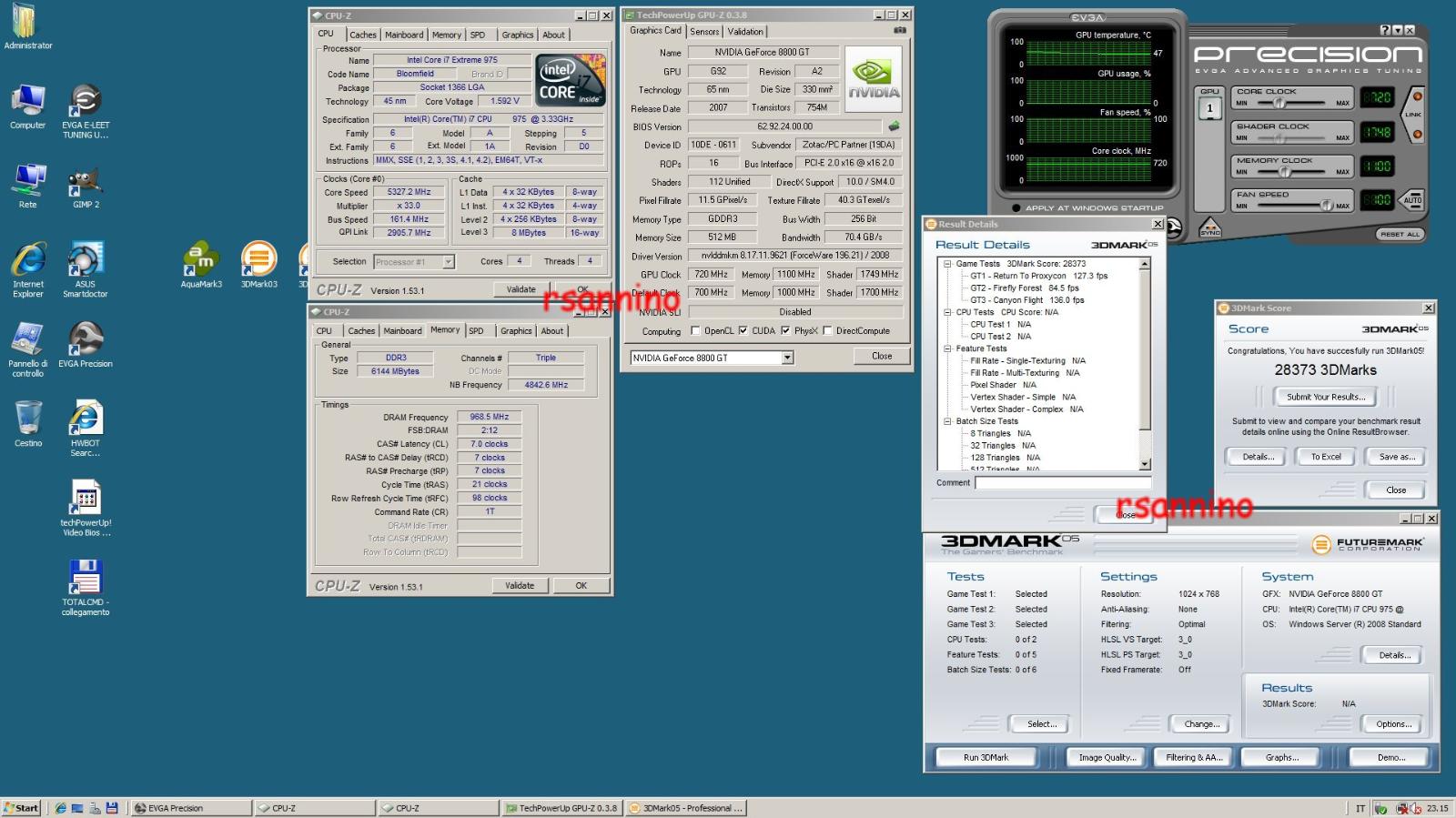Launch the 3DMark03 desktop shortcut
The width and height of the screenshot is (1456, 818).
tap(258, 265)
